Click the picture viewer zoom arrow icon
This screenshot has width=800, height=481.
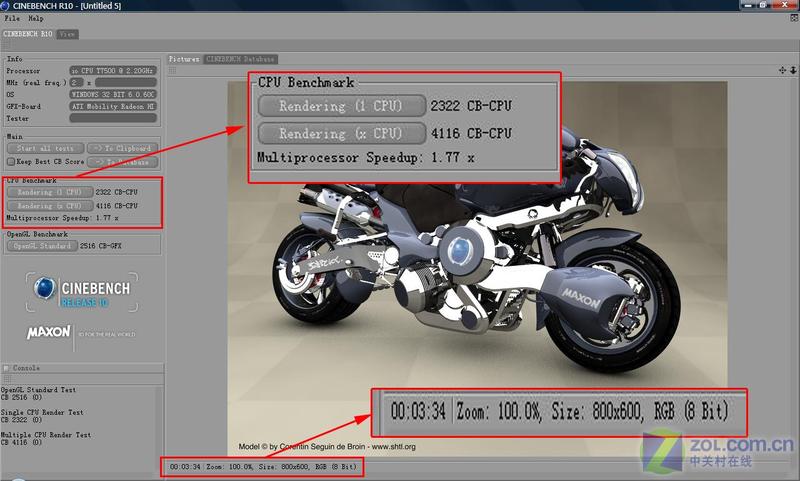coord(793,70)
